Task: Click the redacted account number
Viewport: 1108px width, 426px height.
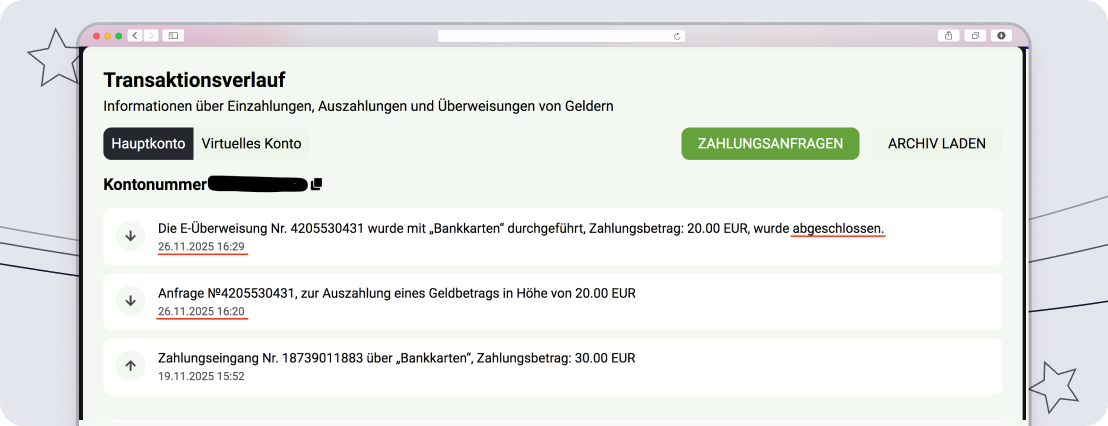Action: [x=259, y=184]
